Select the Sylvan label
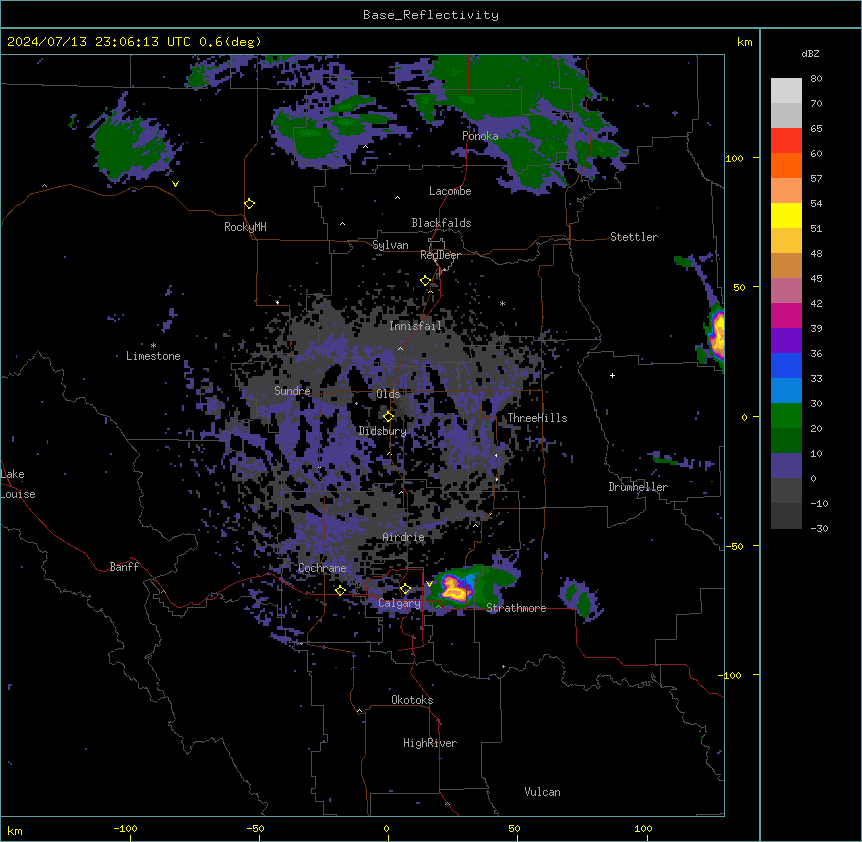The height and width of the screenshot is (842, 862). click(390, 245)
